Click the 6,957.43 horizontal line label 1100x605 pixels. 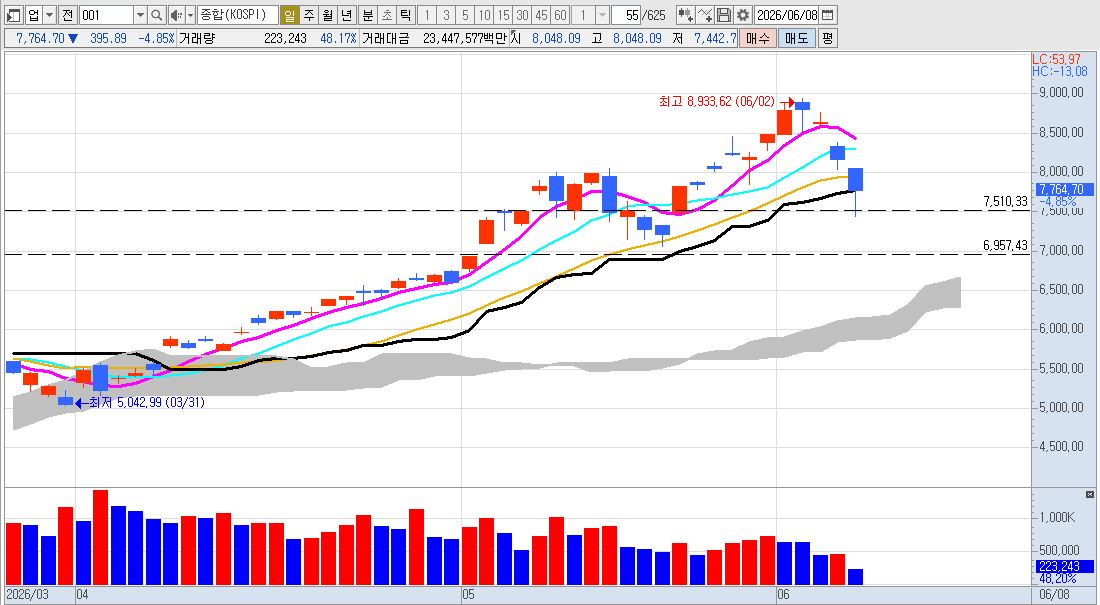pos(1005,246)
